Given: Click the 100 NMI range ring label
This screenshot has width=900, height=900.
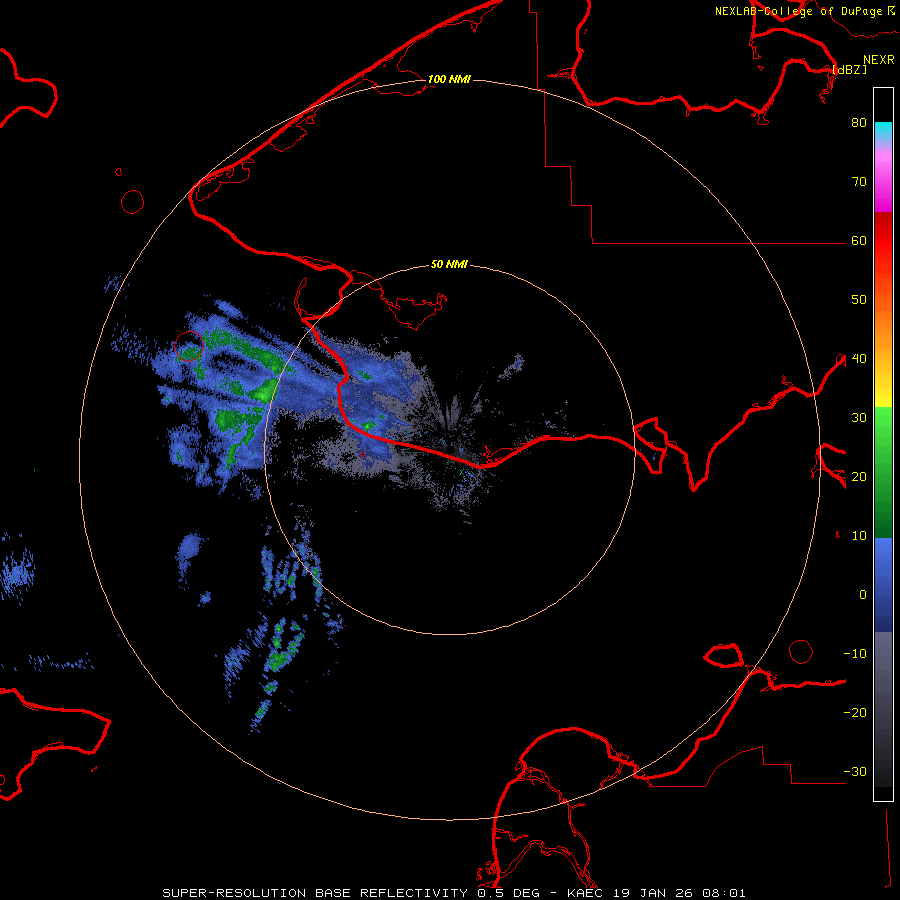Looking at the screenshot, I should click(x=449, y=79).
